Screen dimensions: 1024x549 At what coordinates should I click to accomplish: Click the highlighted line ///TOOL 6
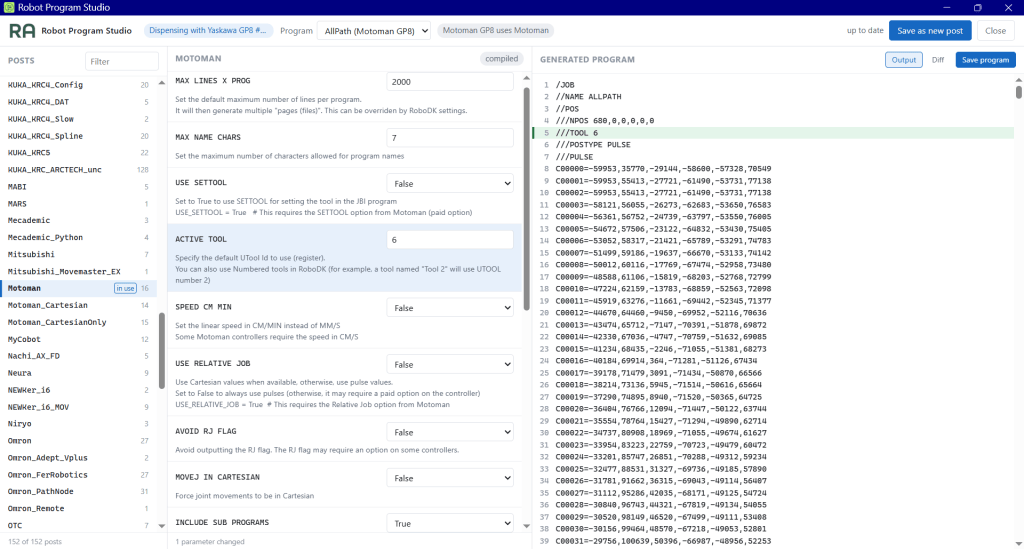tap(773, 133)
